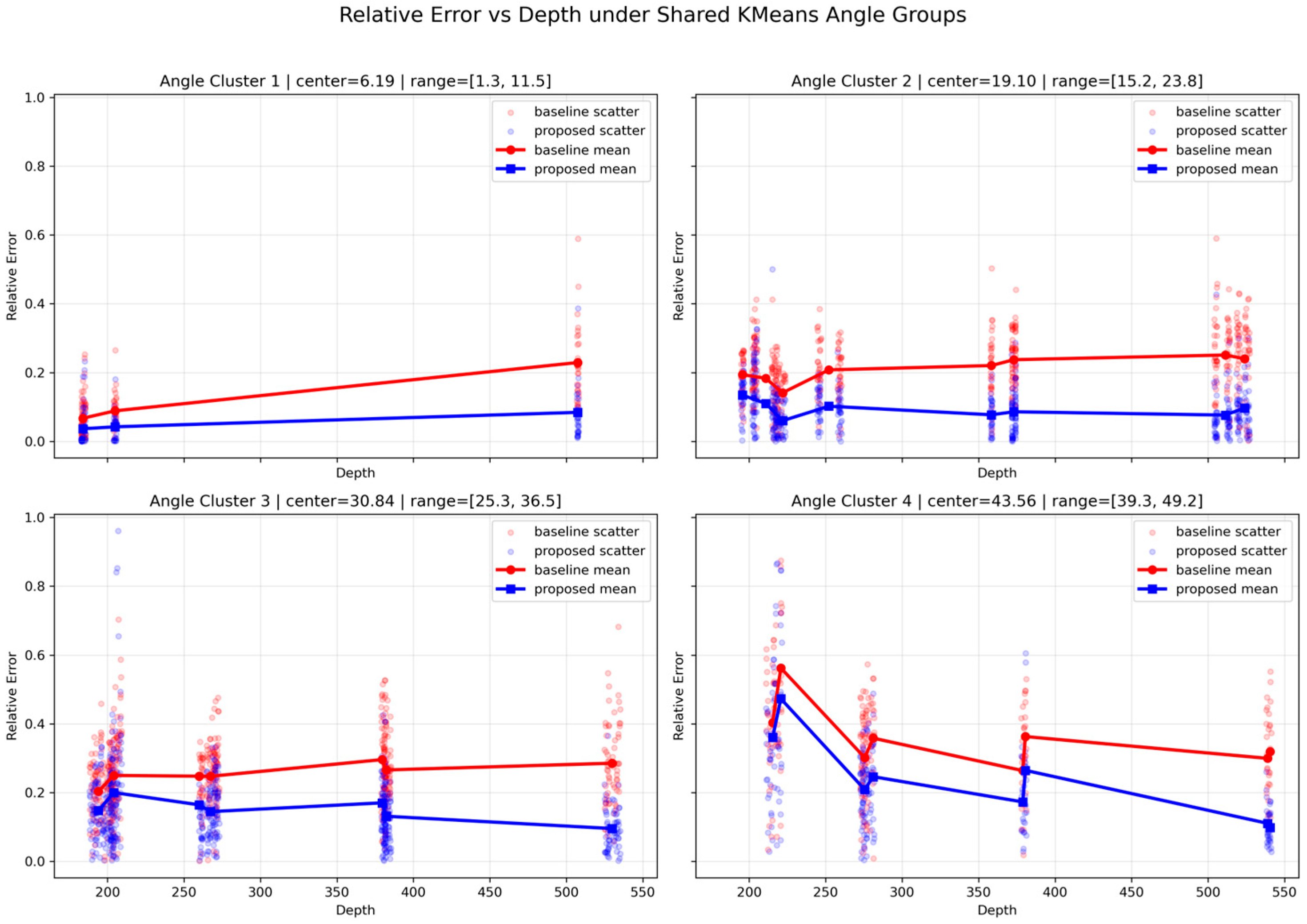The image size is (1307, 924).
Task: Click the 1.0 y-axis tick of Cluster 1
Action: [35, 98]
